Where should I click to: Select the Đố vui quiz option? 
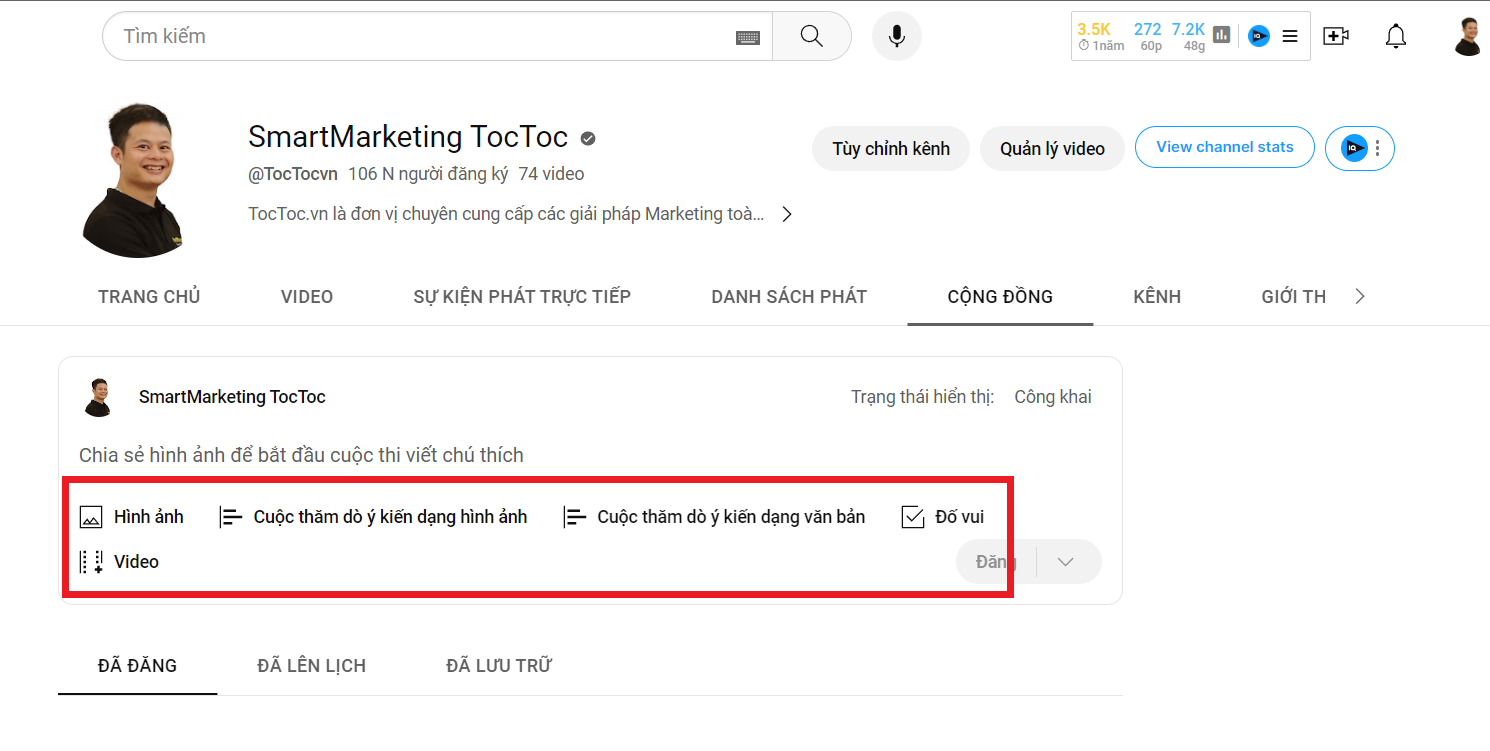click(x=943, y=517)
